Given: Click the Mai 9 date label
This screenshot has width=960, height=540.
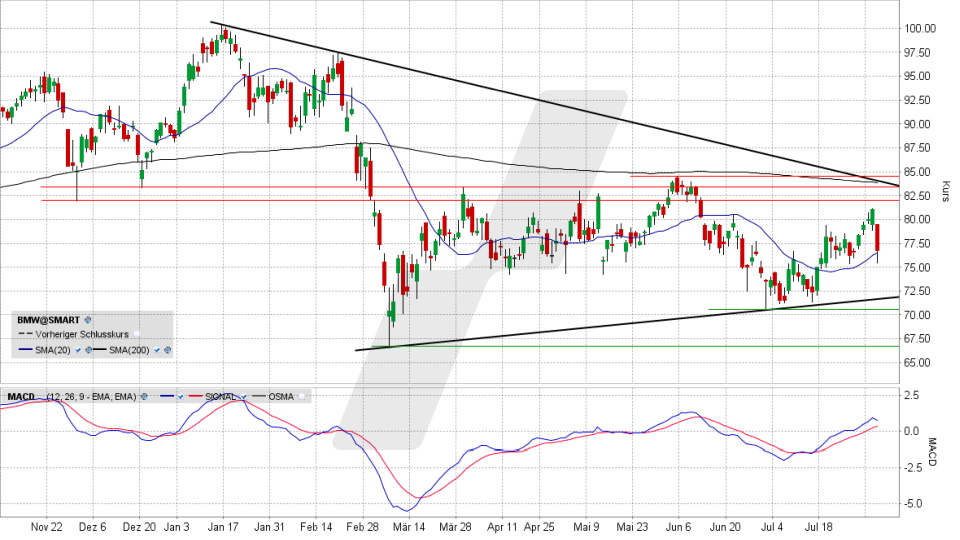Looking at the screenshot, I should pos(586,527).
